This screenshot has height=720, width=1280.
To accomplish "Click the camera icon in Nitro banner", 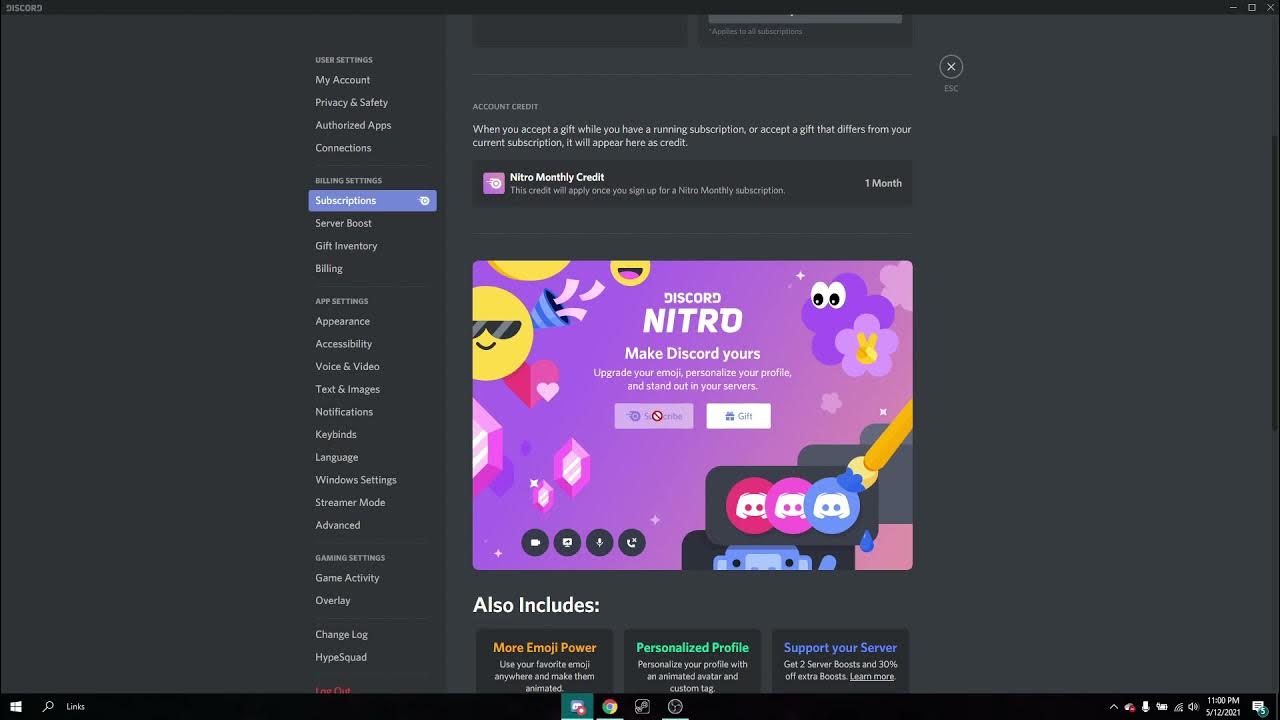I will (535, 542).
